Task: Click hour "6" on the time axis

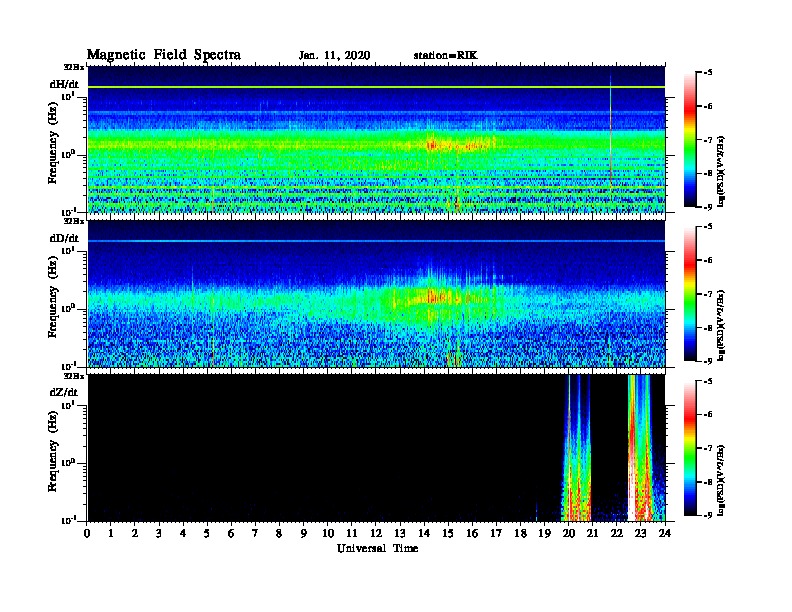Action: coord(231,534)
